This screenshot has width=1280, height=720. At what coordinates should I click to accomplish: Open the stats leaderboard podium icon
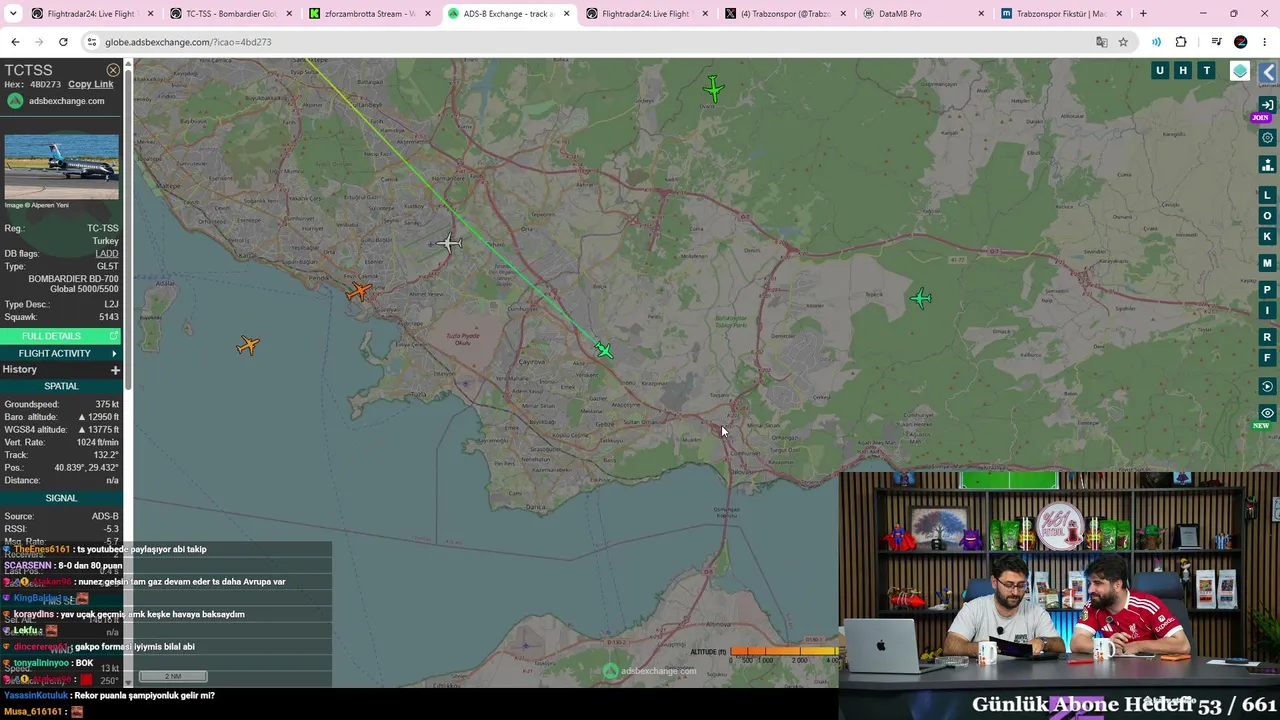coord(1268,165)
